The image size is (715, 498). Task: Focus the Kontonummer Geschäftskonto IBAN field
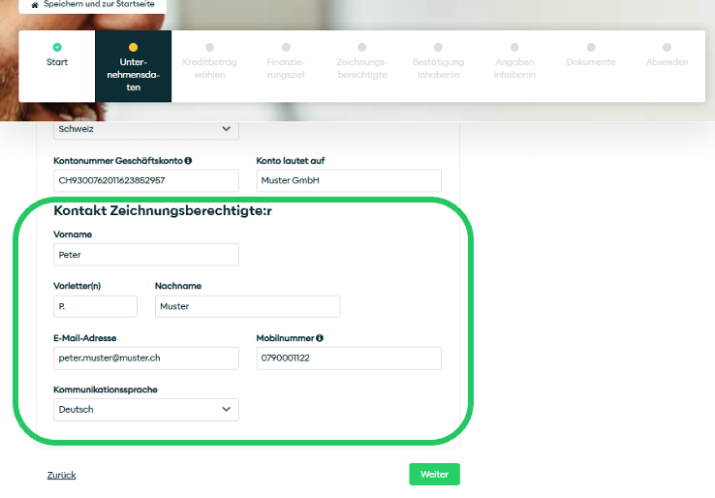pyautogui.click(x=146, y=181)
